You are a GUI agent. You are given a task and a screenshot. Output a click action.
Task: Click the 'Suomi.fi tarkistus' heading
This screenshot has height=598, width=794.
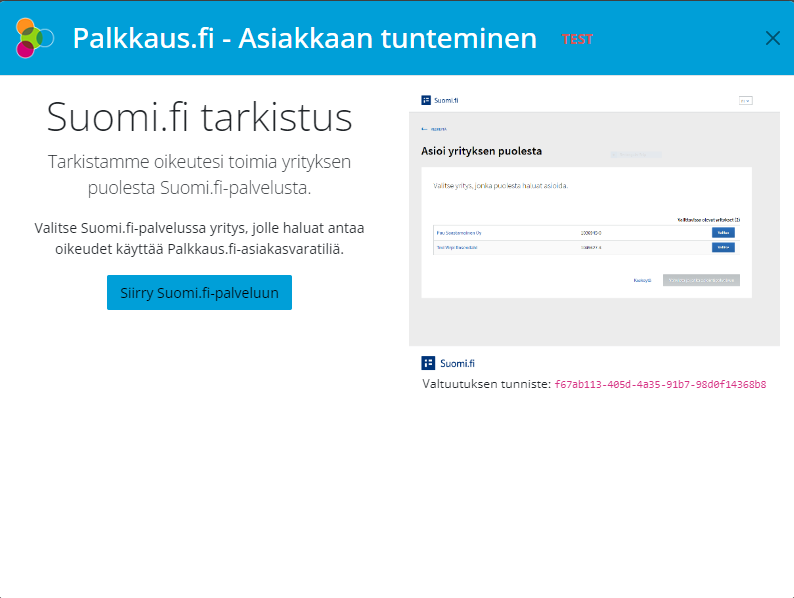[x=199, y=117]
